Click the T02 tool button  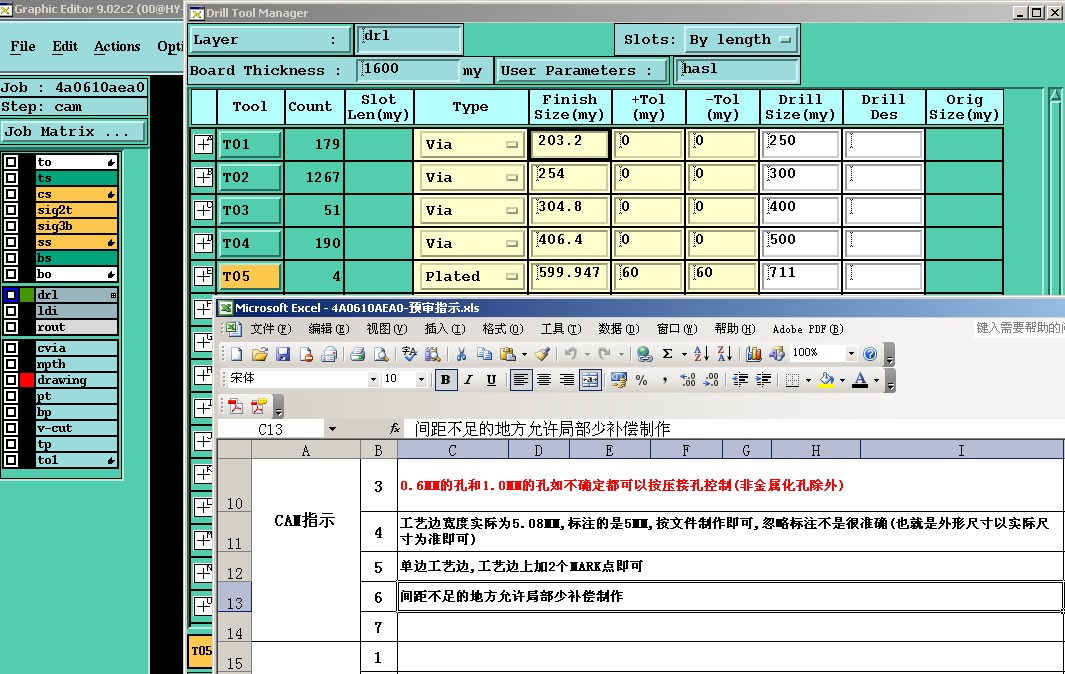click(x=249, y=177)
